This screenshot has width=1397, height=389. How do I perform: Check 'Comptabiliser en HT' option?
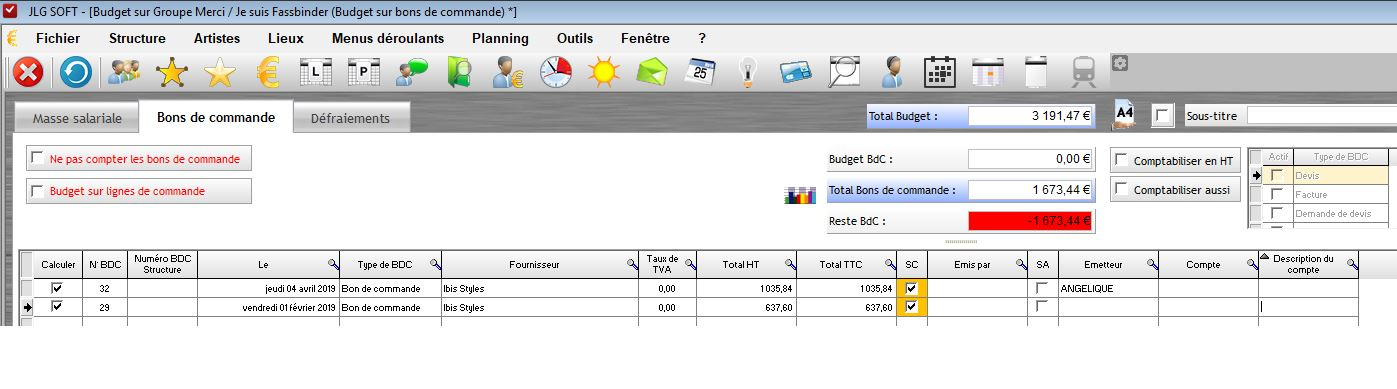1122,160
